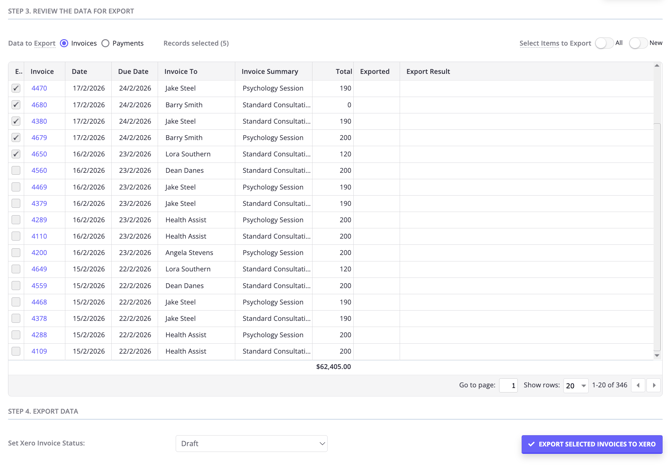The width and height of the screenshot is (670, 467).
Task: Open the Show rows dropdown
Action: tap(575, 385)
